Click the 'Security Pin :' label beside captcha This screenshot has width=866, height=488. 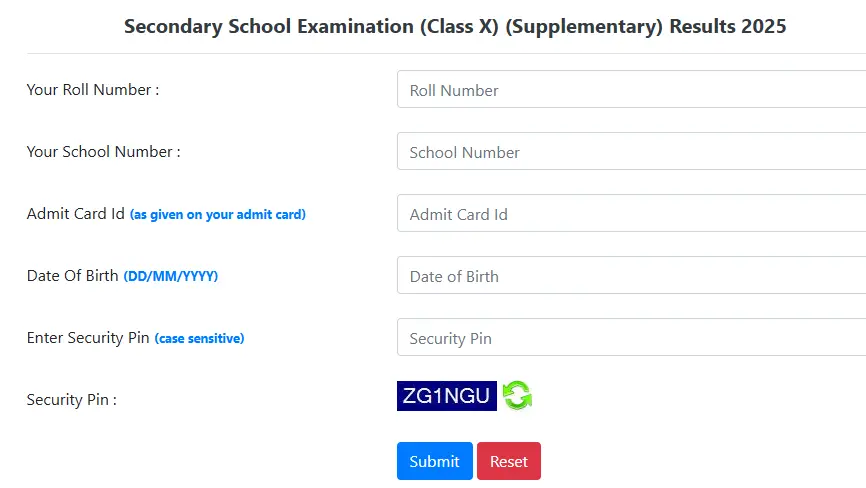point(72,400)
